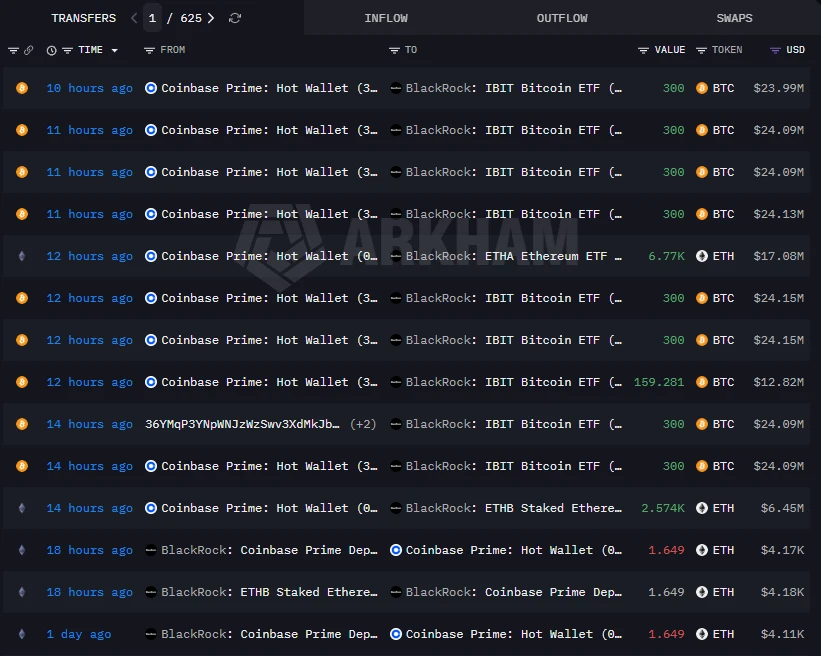
Task: Filter the VALUE column
Action: pos(644,50)
